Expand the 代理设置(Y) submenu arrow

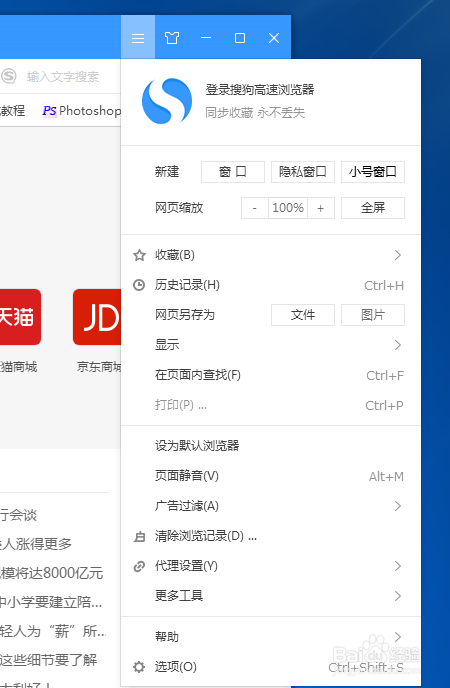click(398, 566)
